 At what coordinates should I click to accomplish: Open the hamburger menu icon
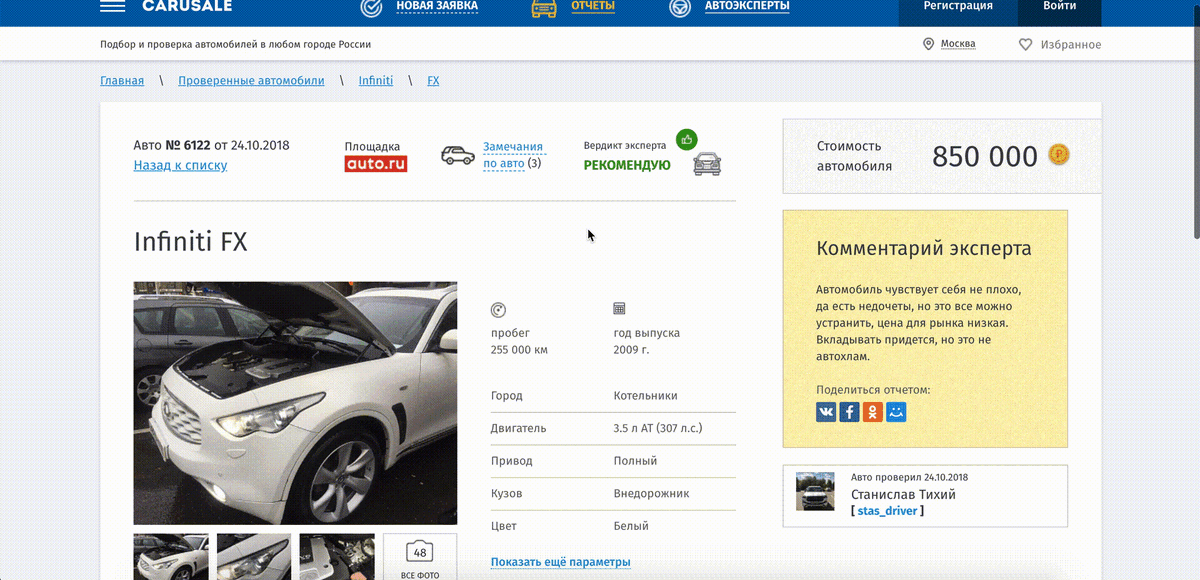[113, 6]
